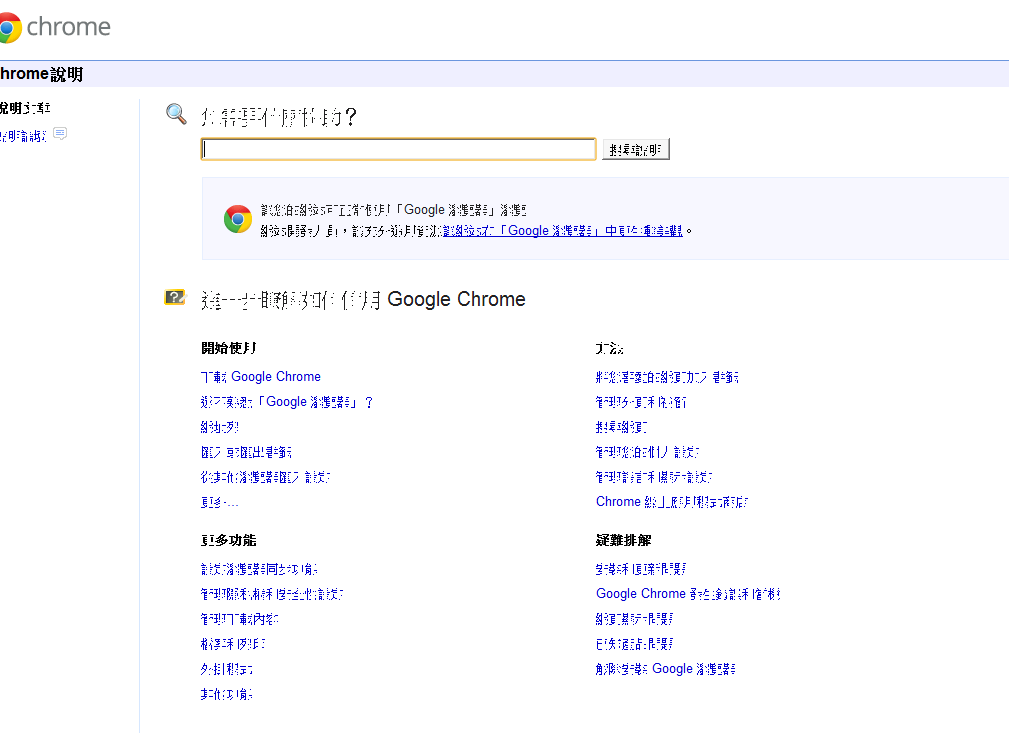Open the link ending in an ellipsis under 開始使用
This screenshot has width=1009, height=733.
pyautogui.click(x=219, y=502)
